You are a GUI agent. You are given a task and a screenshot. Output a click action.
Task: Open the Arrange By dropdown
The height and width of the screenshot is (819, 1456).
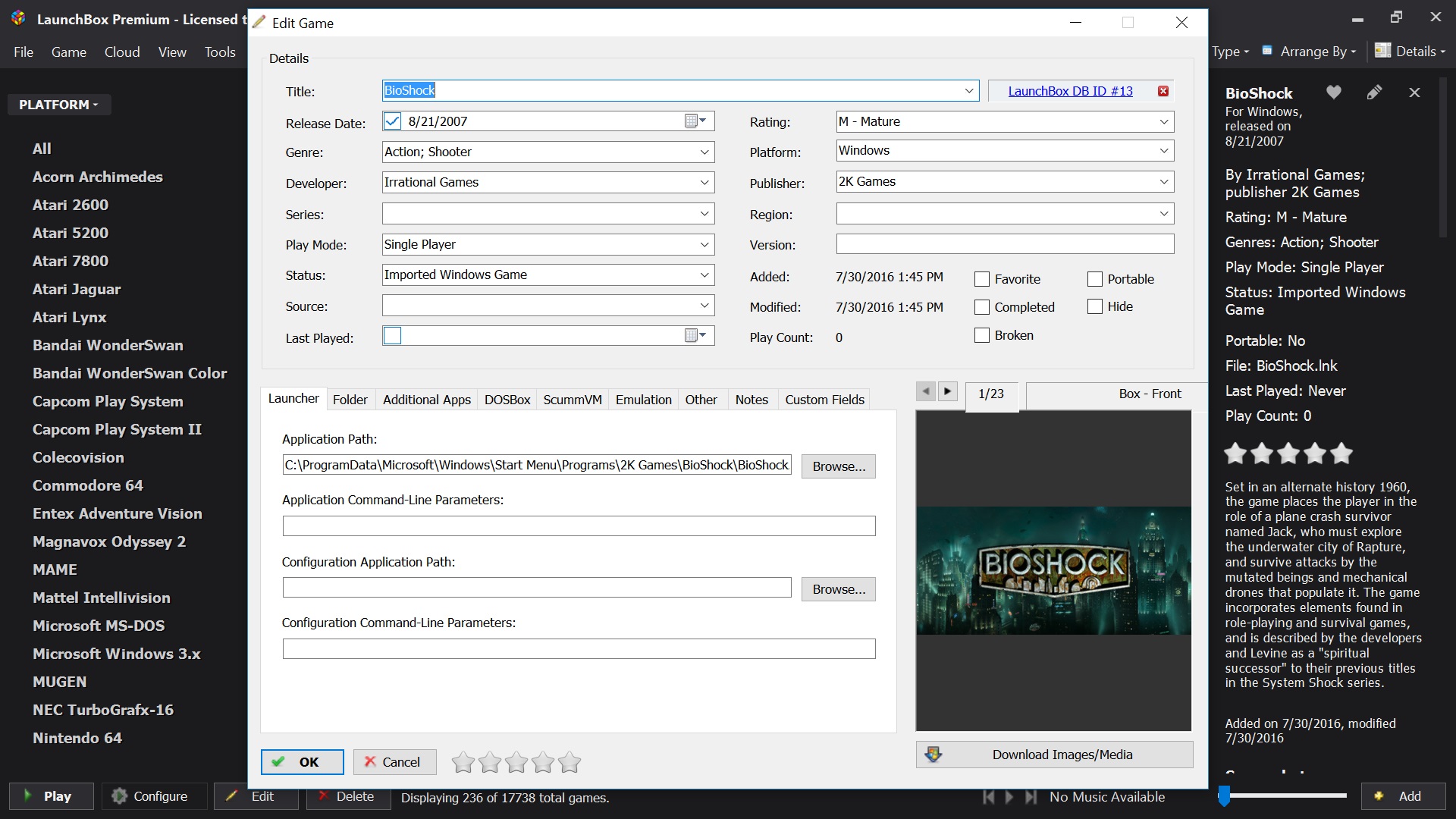[x=1309, y=51]
